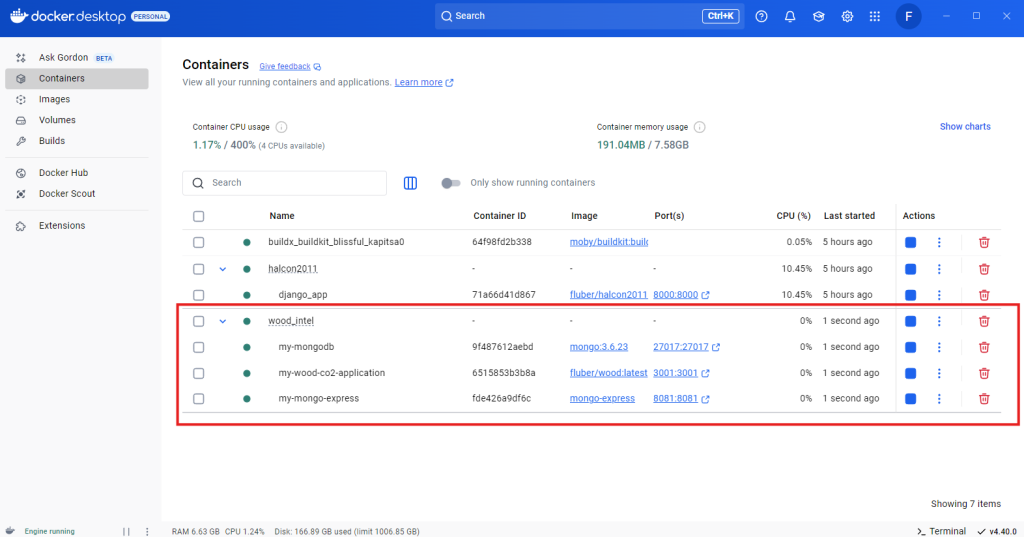Check the my-mongodb row checkbox
Image resolution: width=1024 pixels, height=537 pixels.
199,348
